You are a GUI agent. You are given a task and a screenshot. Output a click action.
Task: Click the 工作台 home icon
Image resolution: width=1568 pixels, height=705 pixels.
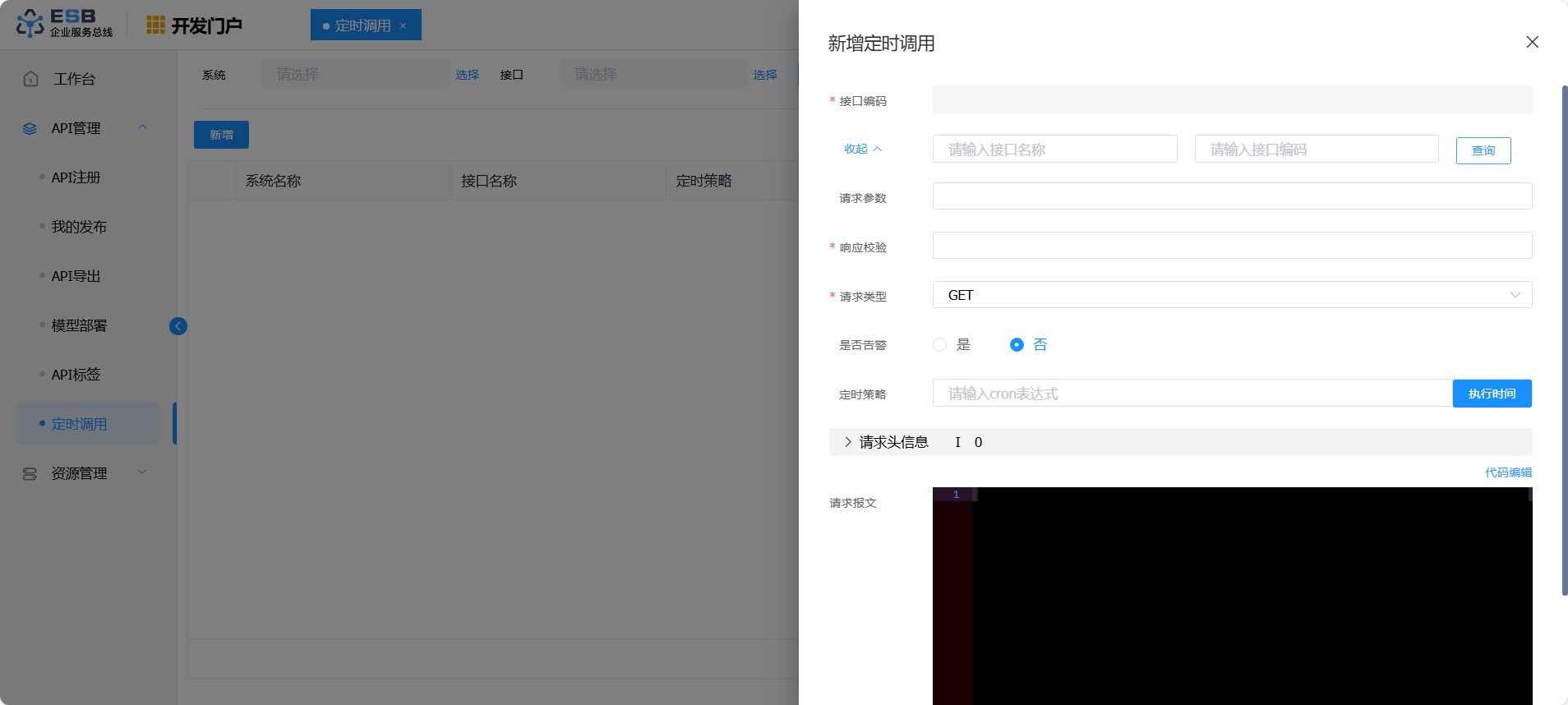tap(31, 79)
